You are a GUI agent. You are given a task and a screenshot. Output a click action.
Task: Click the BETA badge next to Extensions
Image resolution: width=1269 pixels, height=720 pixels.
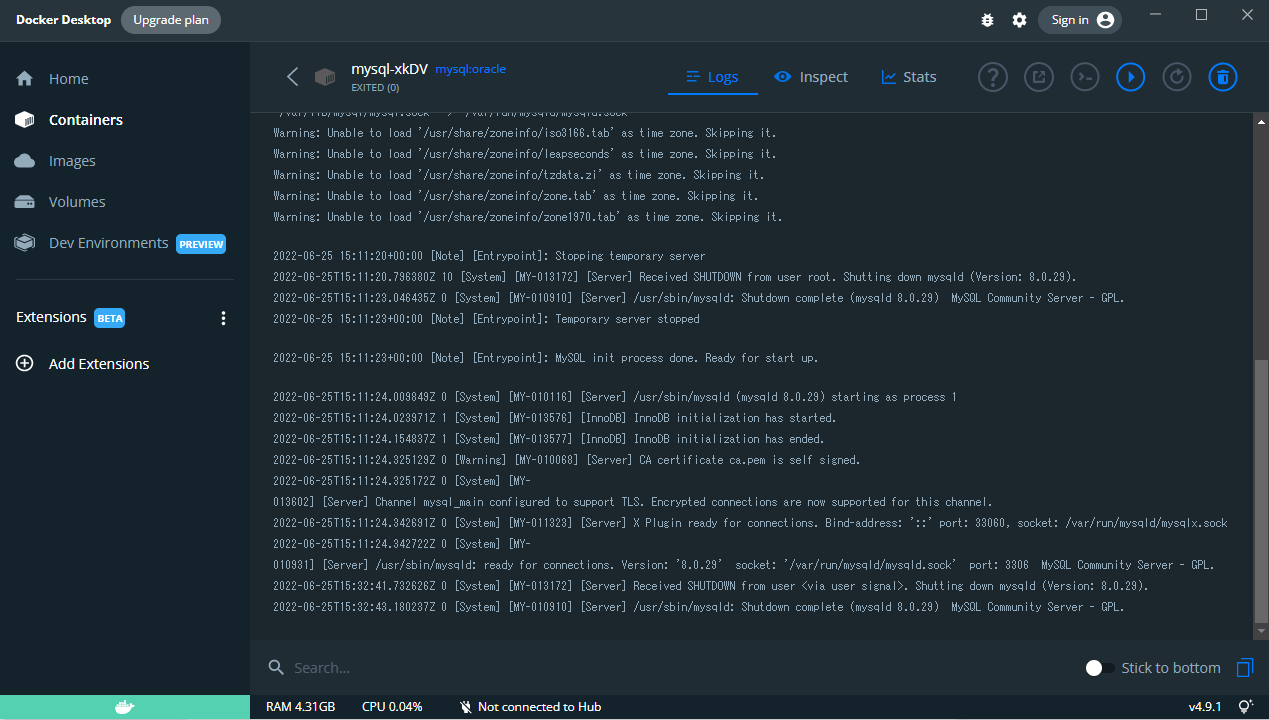(x=110, y=318)
